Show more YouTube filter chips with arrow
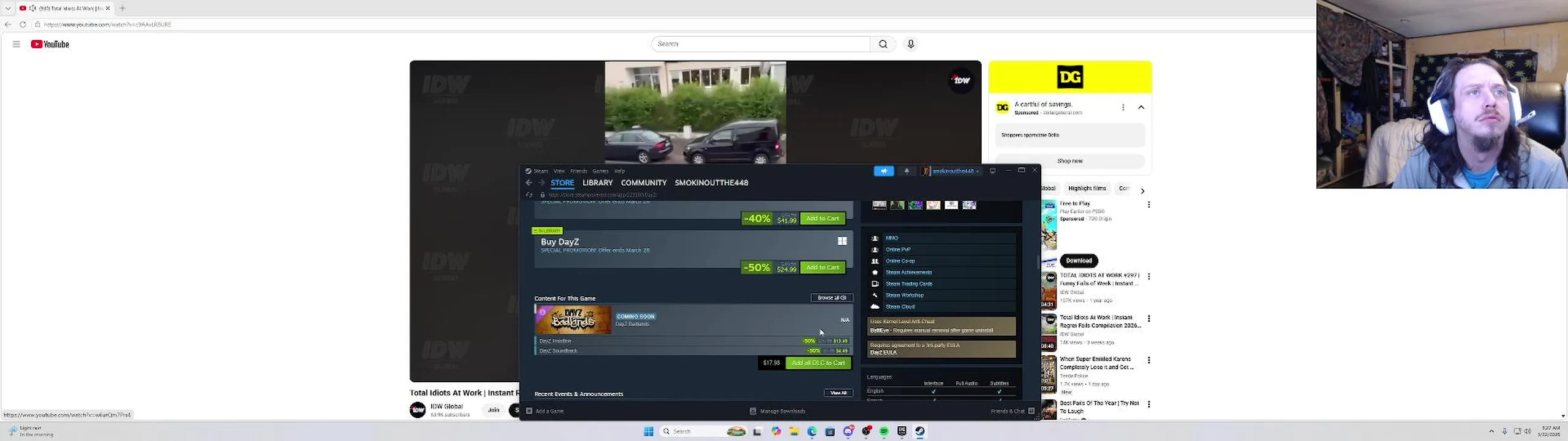This screenshot has width=1568, height=441. tap(1142, 190)
